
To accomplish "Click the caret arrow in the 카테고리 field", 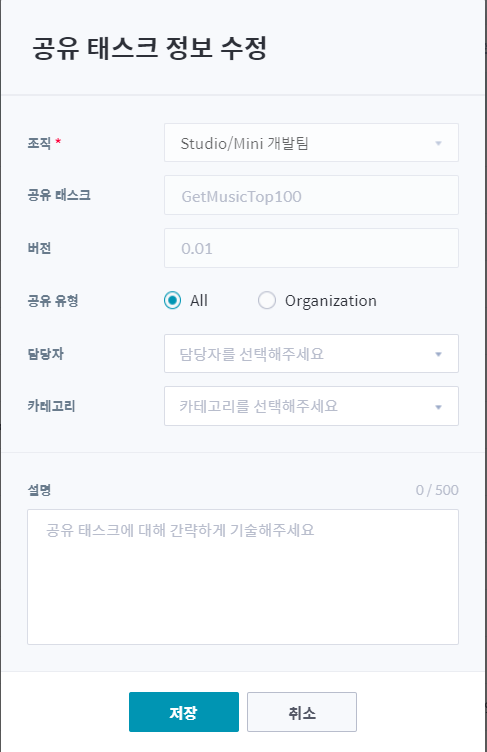I will pyautogui.click(x=438, y=407).
